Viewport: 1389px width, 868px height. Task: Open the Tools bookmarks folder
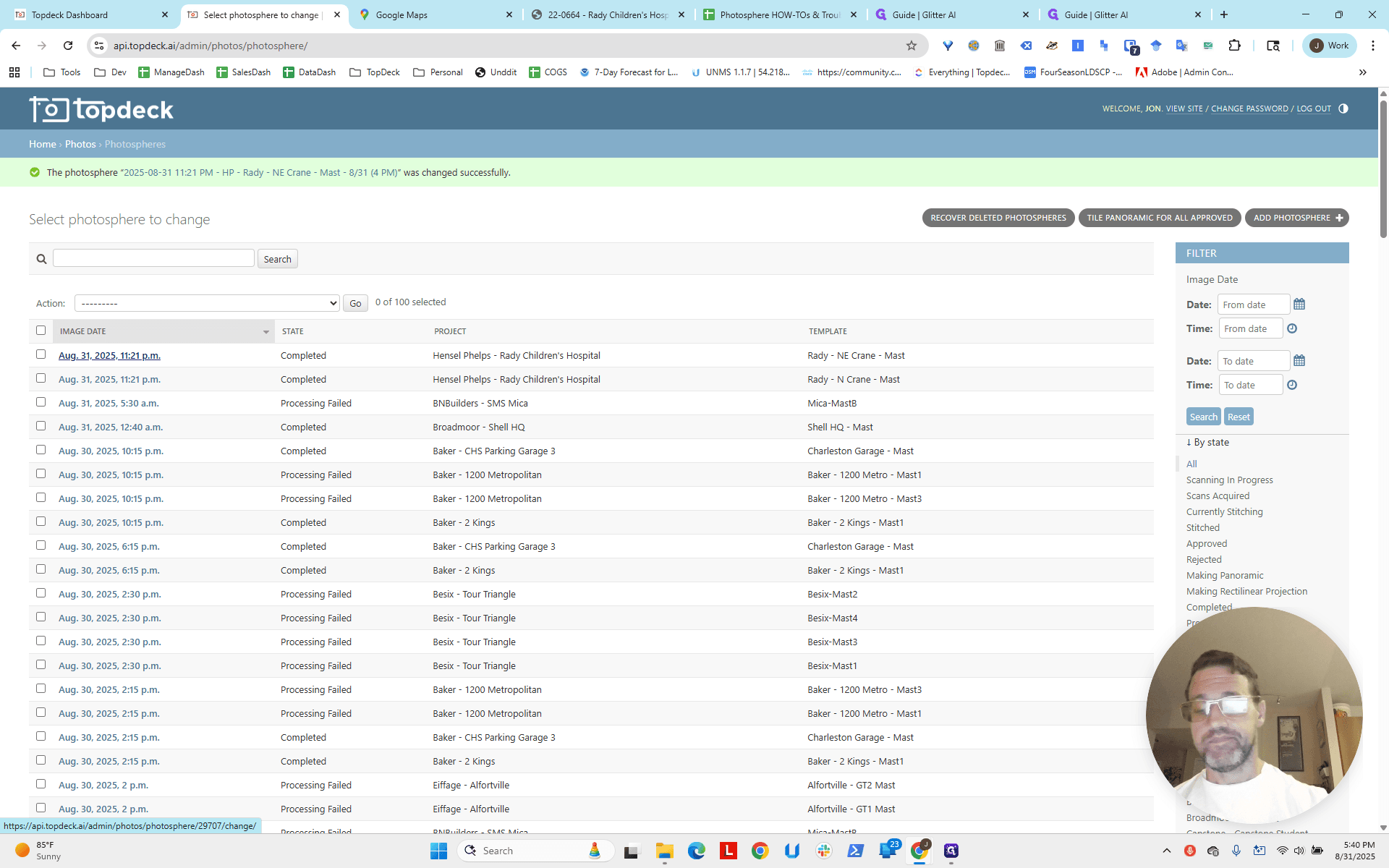click(62, 72)
